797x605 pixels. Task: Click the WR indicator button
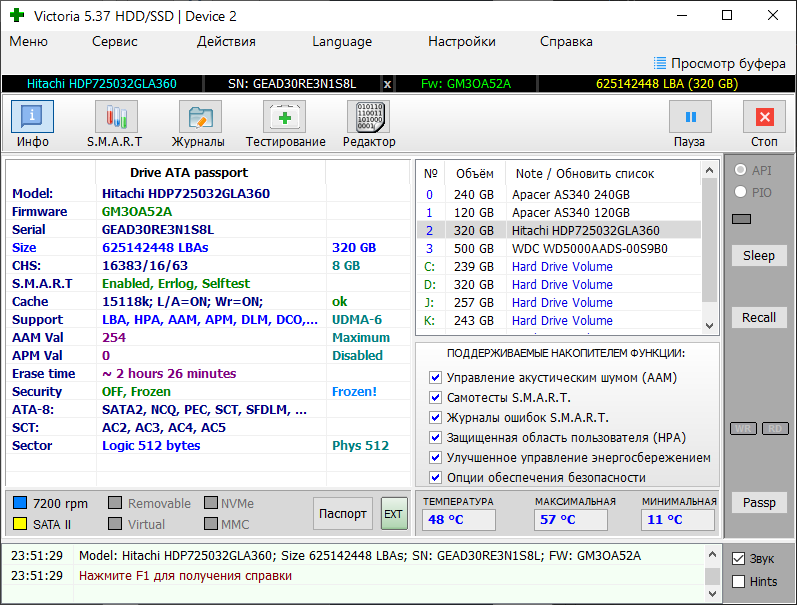tap(744, 429)
